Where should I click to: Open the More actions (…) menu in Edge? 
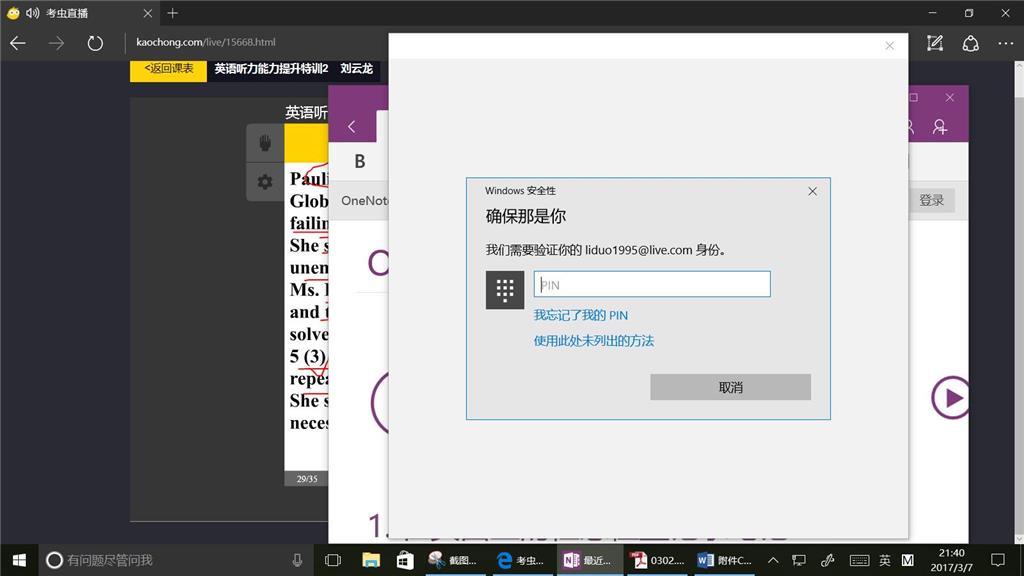(x=1006, y=44)
